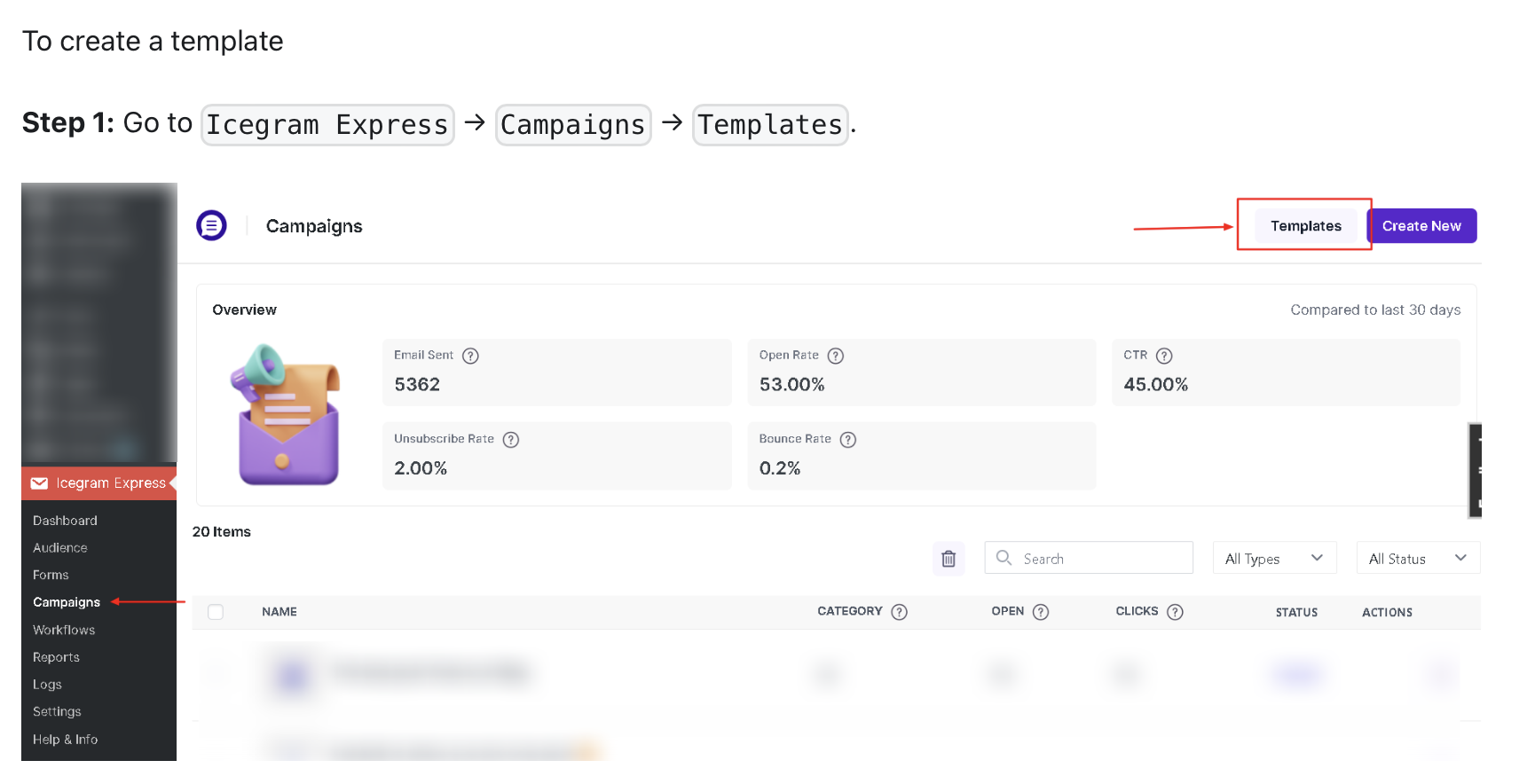
Task: Click the CTR help question icon
Action: pyautogui.click(x=1164, y=356)
